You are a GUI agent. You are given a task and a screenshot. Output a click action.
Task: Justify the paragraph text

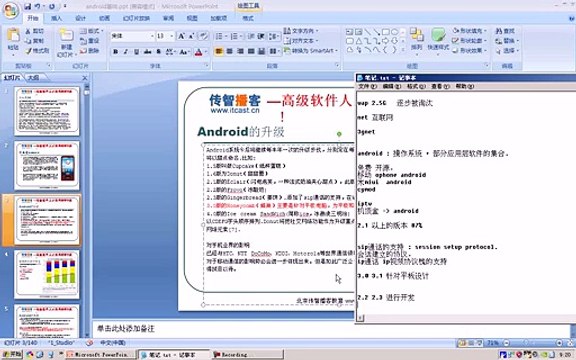[x=251, y=51]
